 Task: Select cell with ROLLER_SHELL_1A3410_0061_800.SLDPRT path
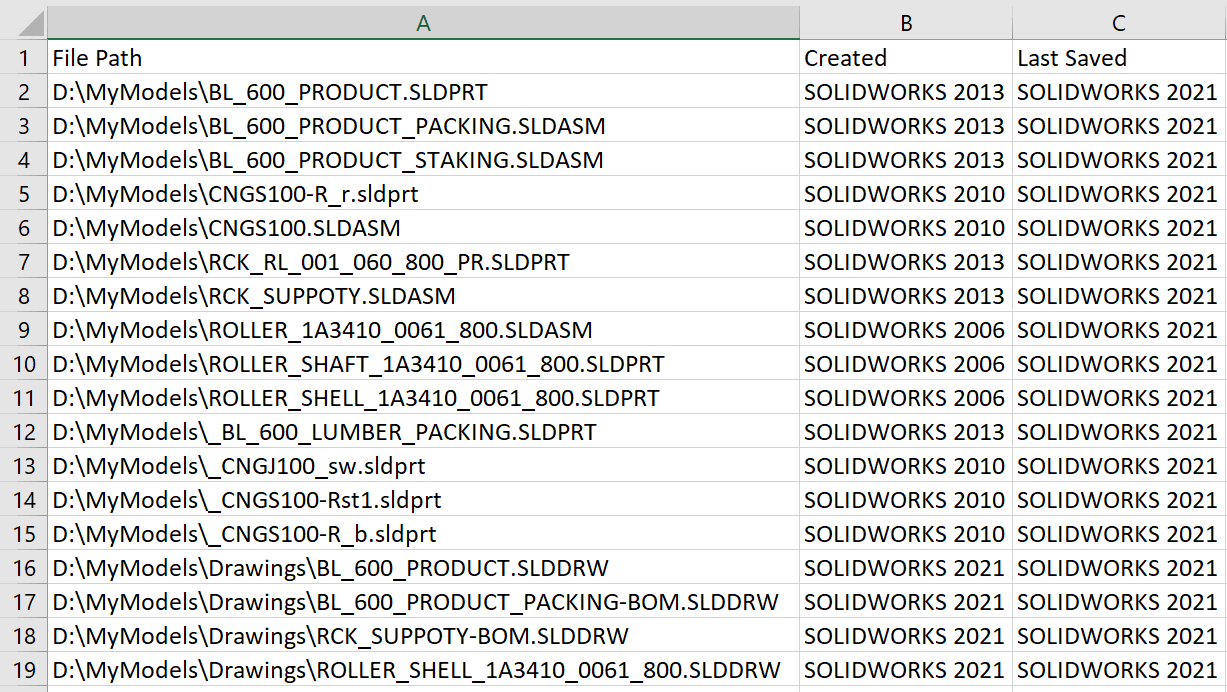tap(423, 398)
